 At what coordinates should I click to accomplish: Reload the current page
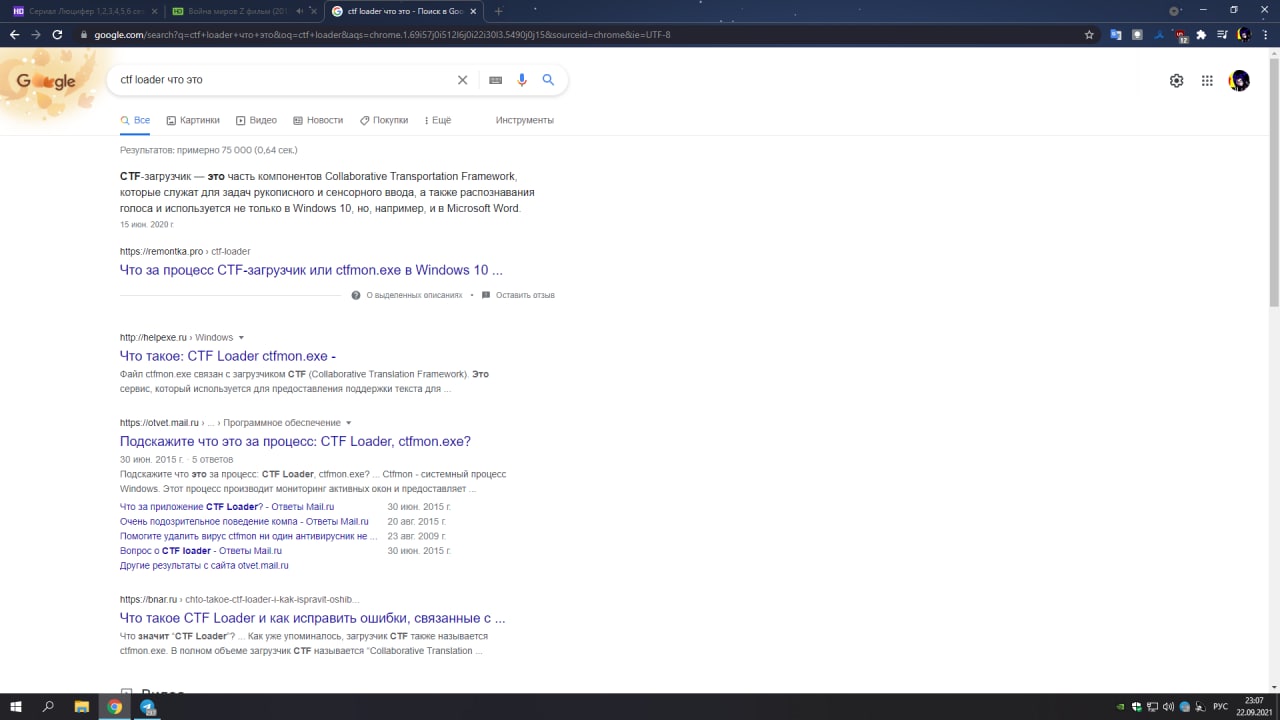[57, 34]
